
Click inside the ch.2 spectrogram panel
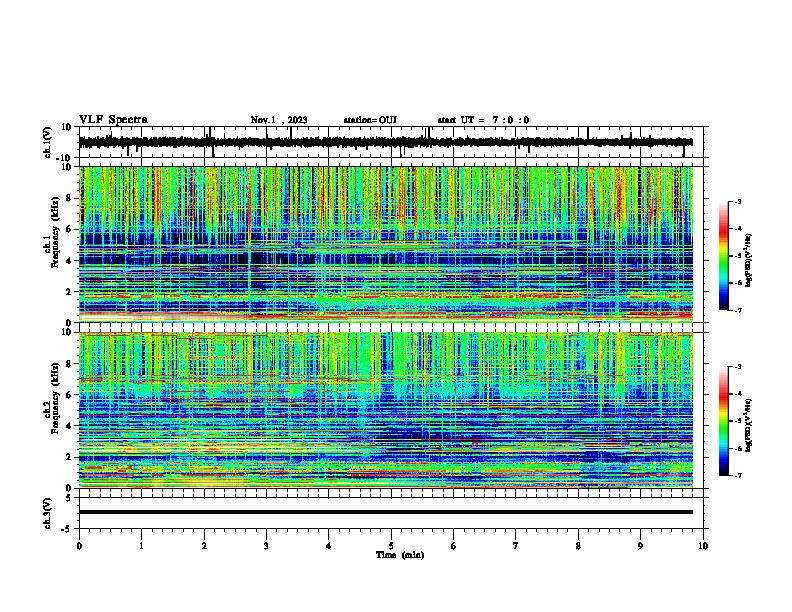pyautogui.click(x=386, y=410)
